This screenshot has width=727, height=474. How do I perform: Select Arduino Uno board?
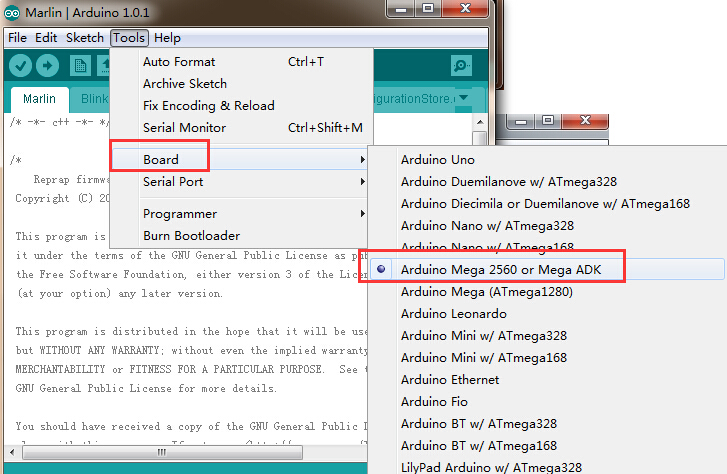[x=548, y=160]
